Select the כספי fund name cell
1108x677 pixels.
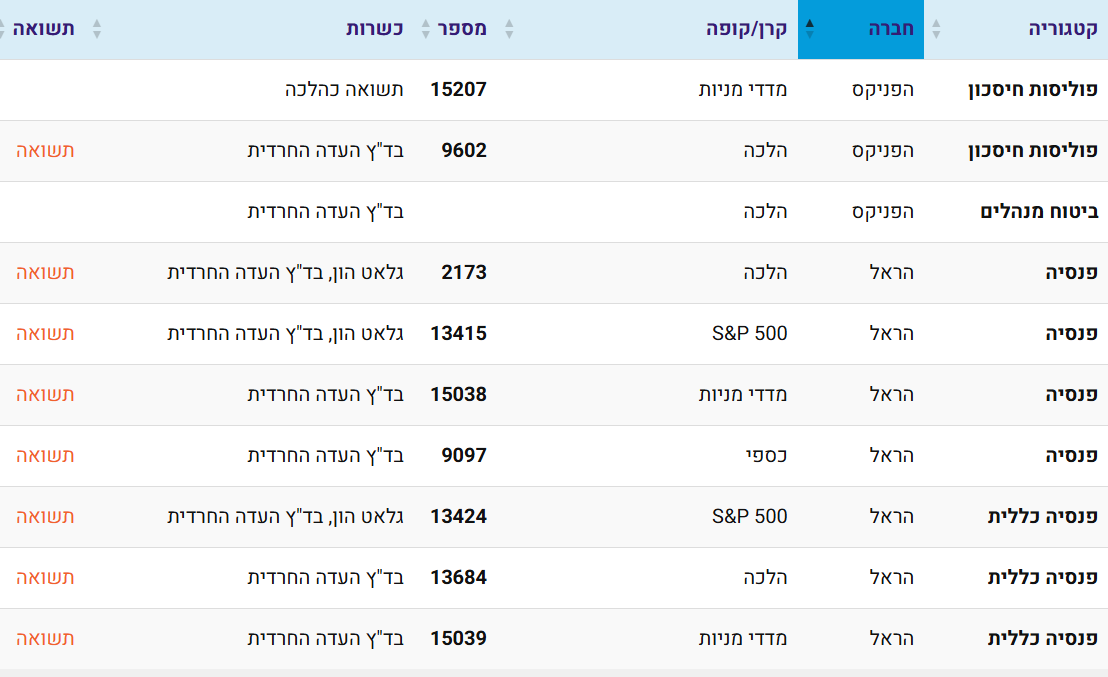pyautogui.click(x=766, y=456)
